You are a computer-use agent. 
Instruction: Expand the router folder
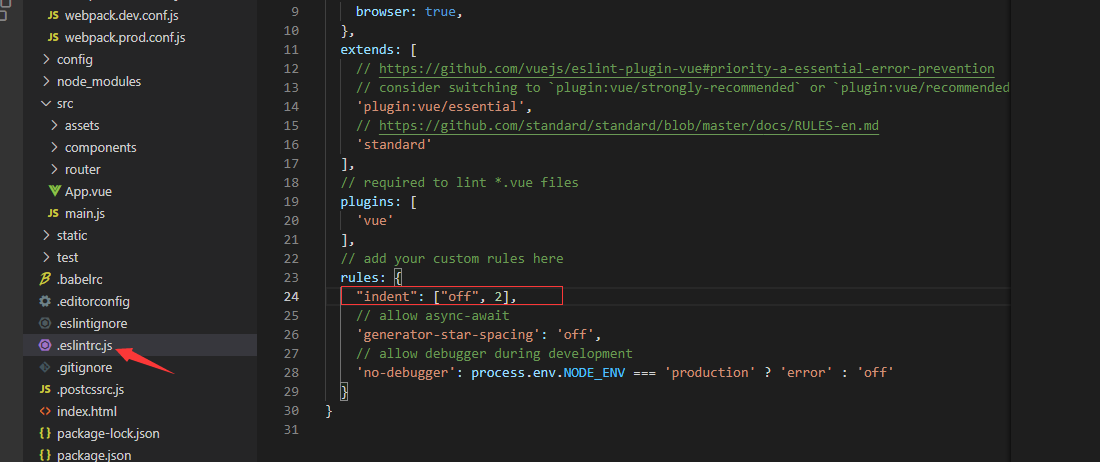(x=54, y=169)
